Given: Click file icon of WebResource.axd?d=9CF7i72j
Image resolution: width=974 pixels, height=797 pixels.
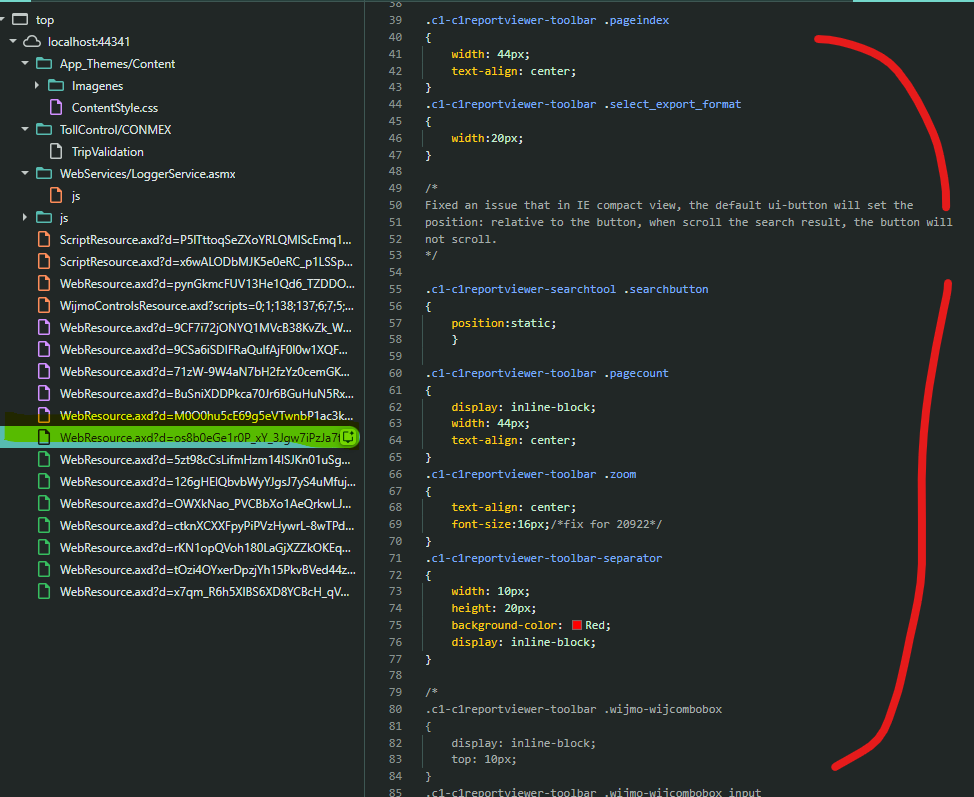Looking at the screenshot, I should coord(44,327).
